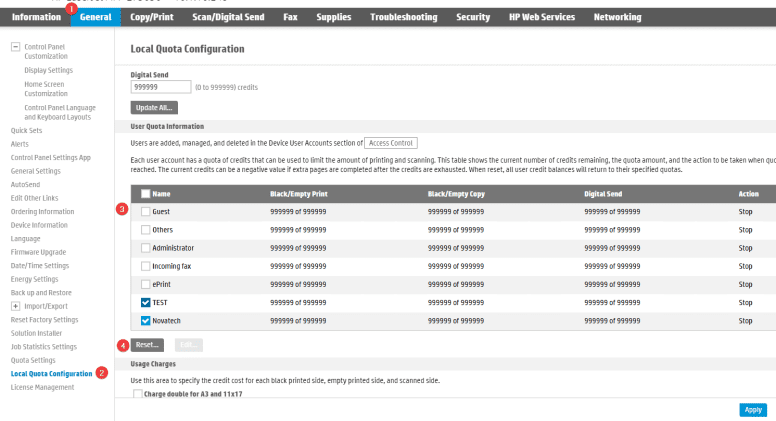Check the Guest user checkbox
Image resolution: width=776 pixels, height=421 pixels.
coord(146,211)
